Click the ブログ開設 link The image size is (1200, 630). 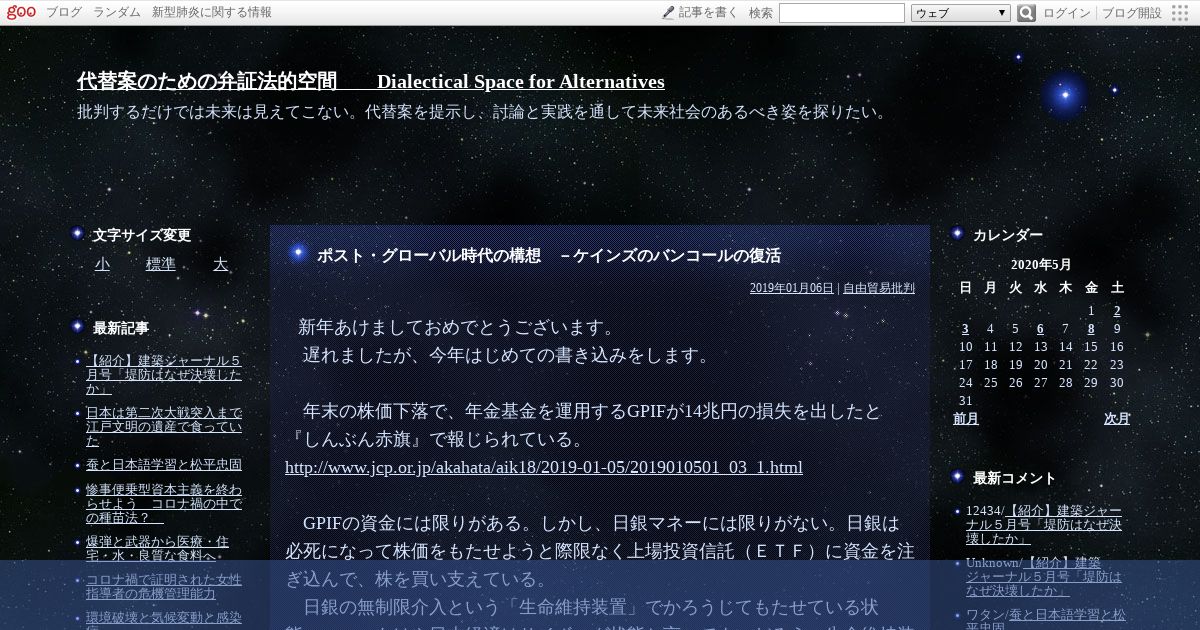1132,13
